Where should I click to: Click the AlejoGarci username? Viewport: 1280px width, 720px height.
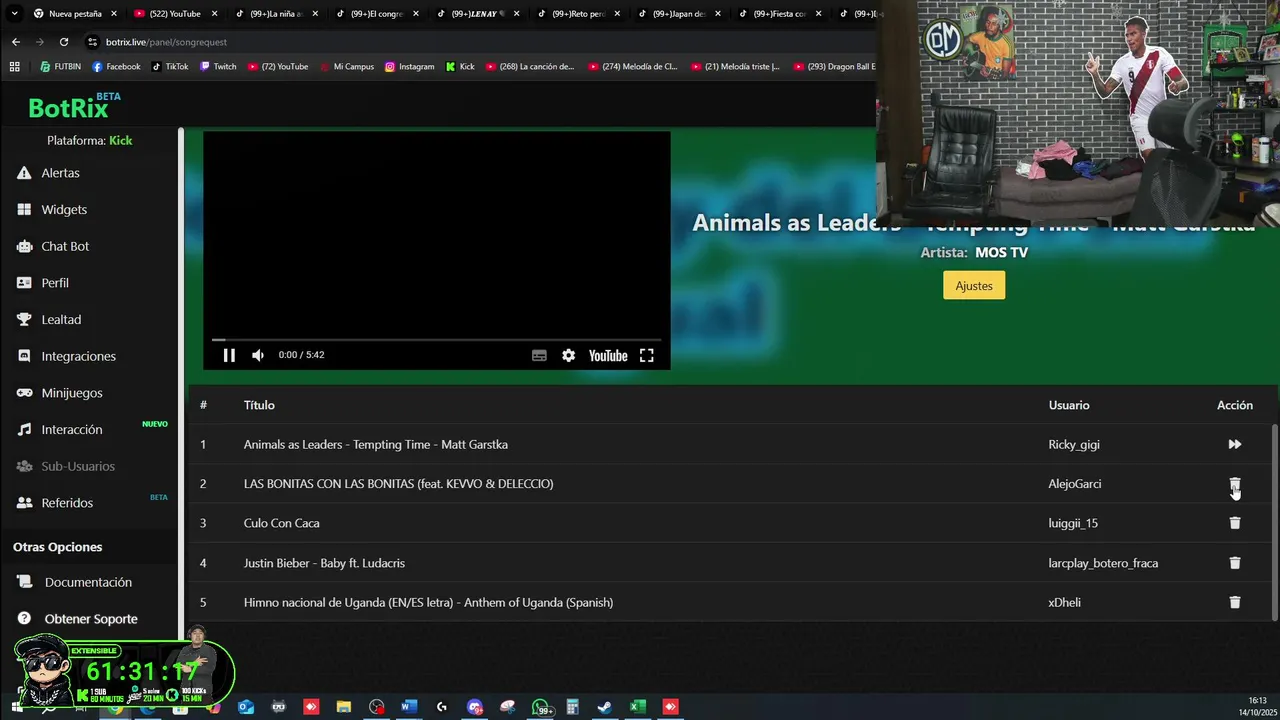1075,484
